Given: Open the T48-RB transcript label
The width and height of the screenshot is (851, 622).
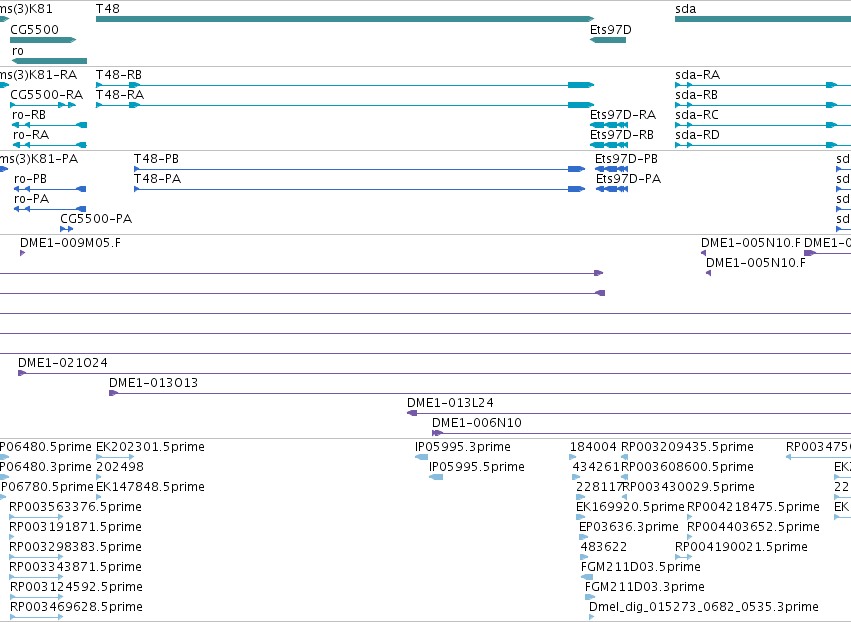Looking at the screenshot, I should (118, 74).
